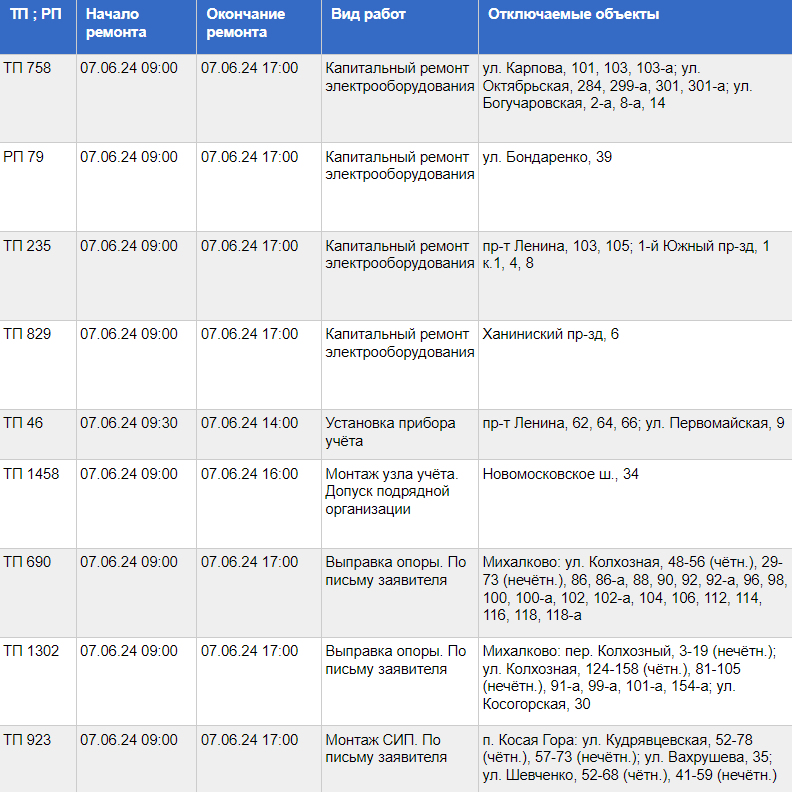Viewport: 792px width, 792px height.
Task: Select the "Отключаемые объекты" column header
Action: (574, 15)
